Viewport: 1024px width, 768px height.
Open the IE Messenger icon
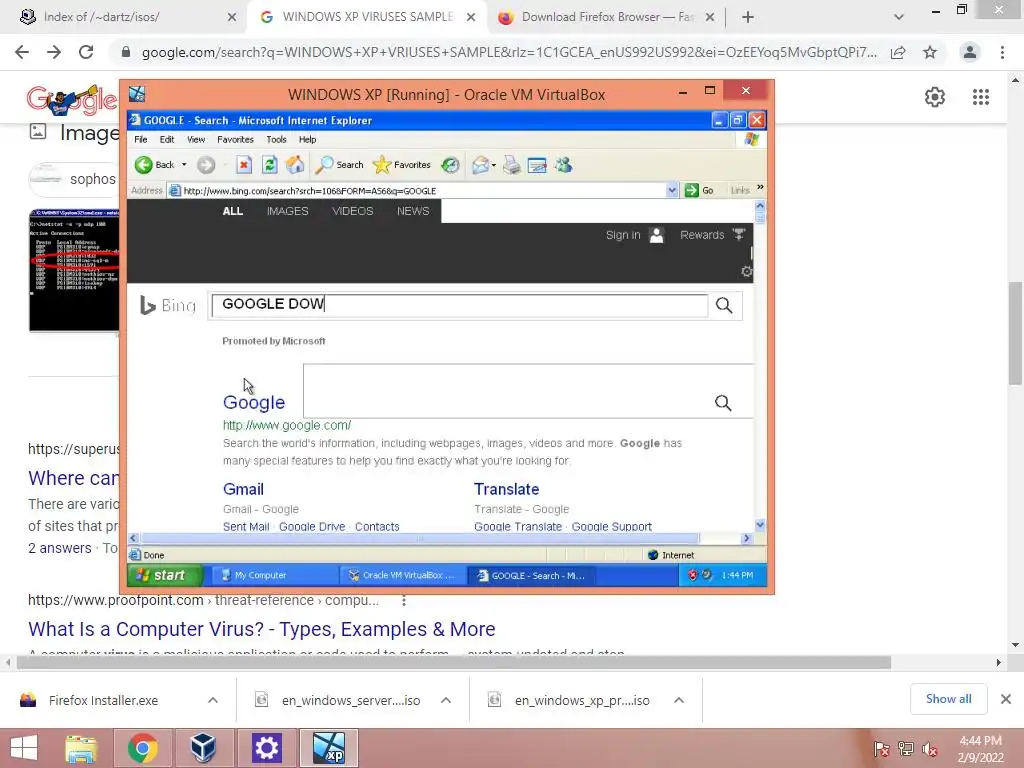(x=563, y=165)
